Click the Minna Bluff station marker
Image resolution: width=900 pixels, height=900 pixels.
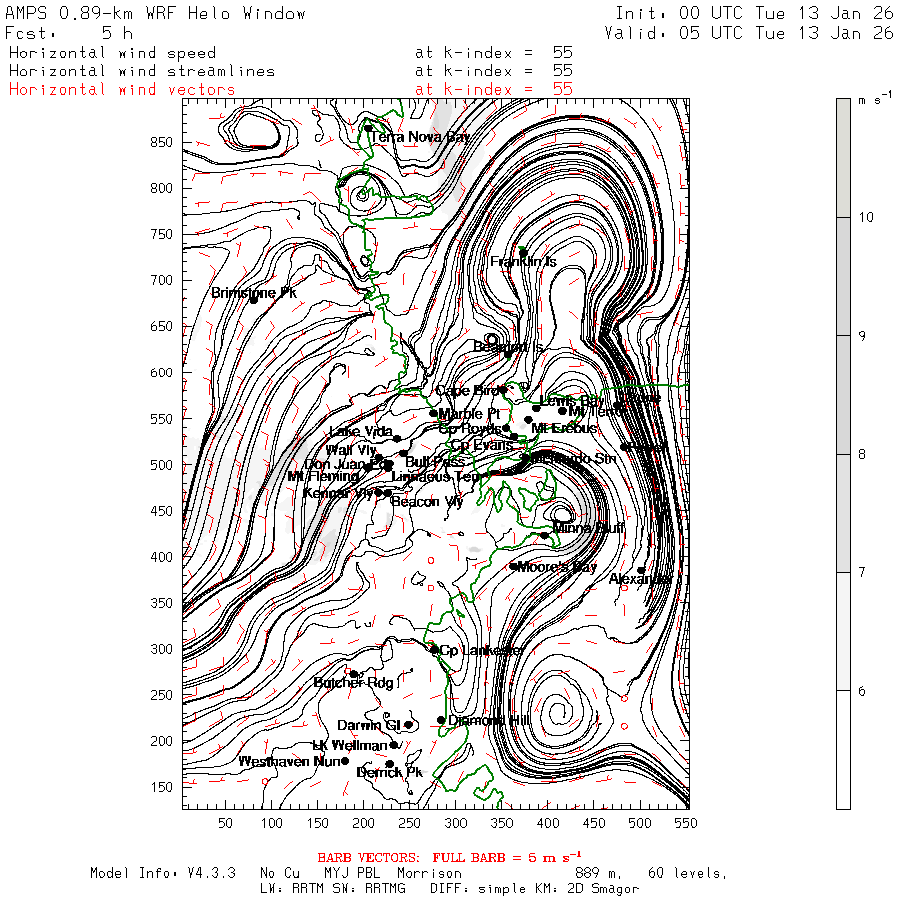point(544,535)
